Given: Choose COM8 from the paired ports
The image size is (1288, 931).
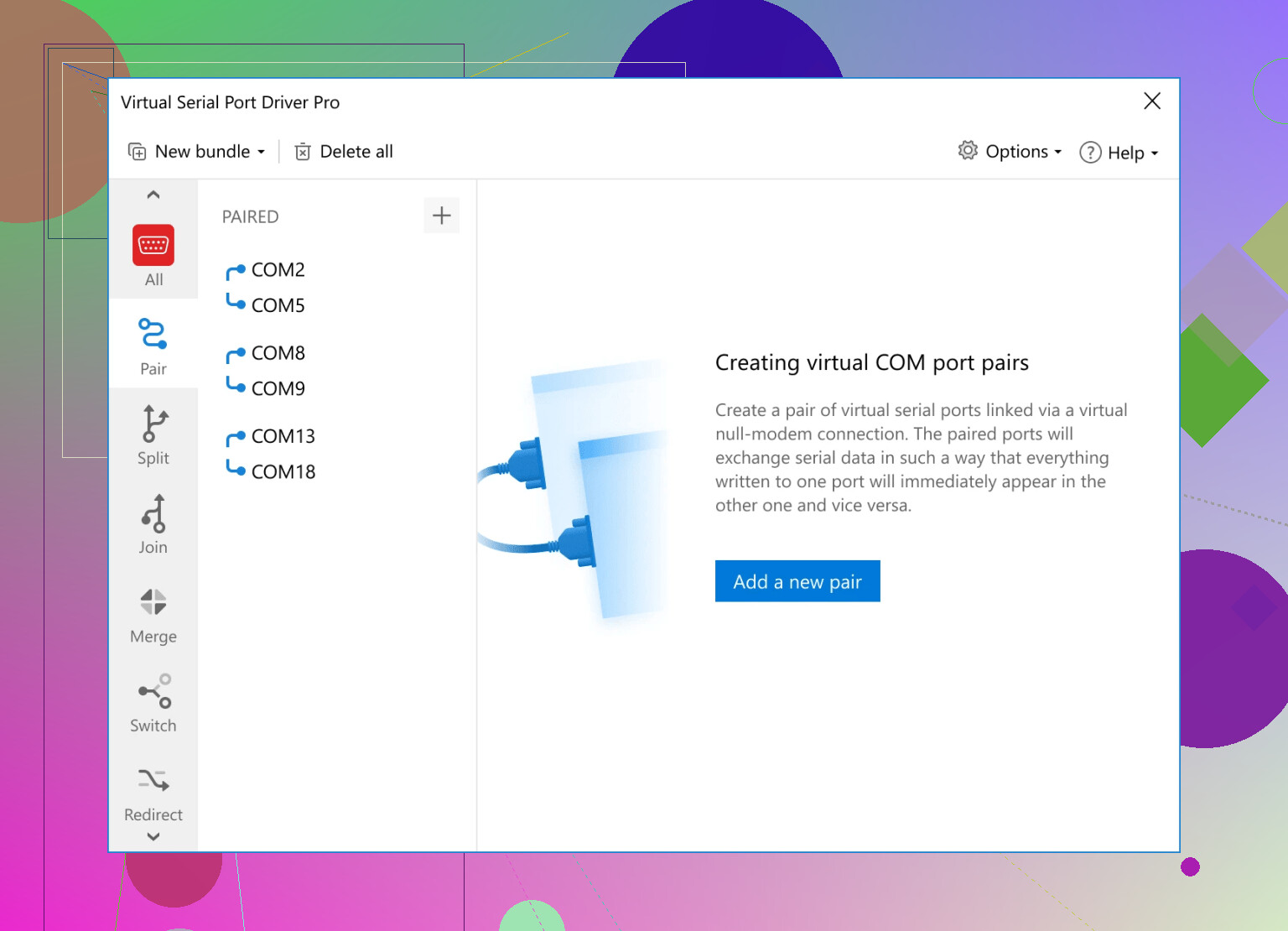Looking at the screenshot, I should 278,353.
